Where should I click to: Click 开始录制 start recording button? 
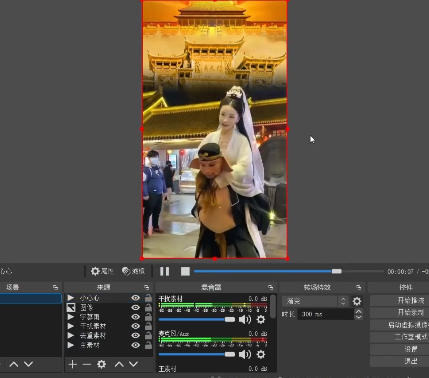coord(399,312)
